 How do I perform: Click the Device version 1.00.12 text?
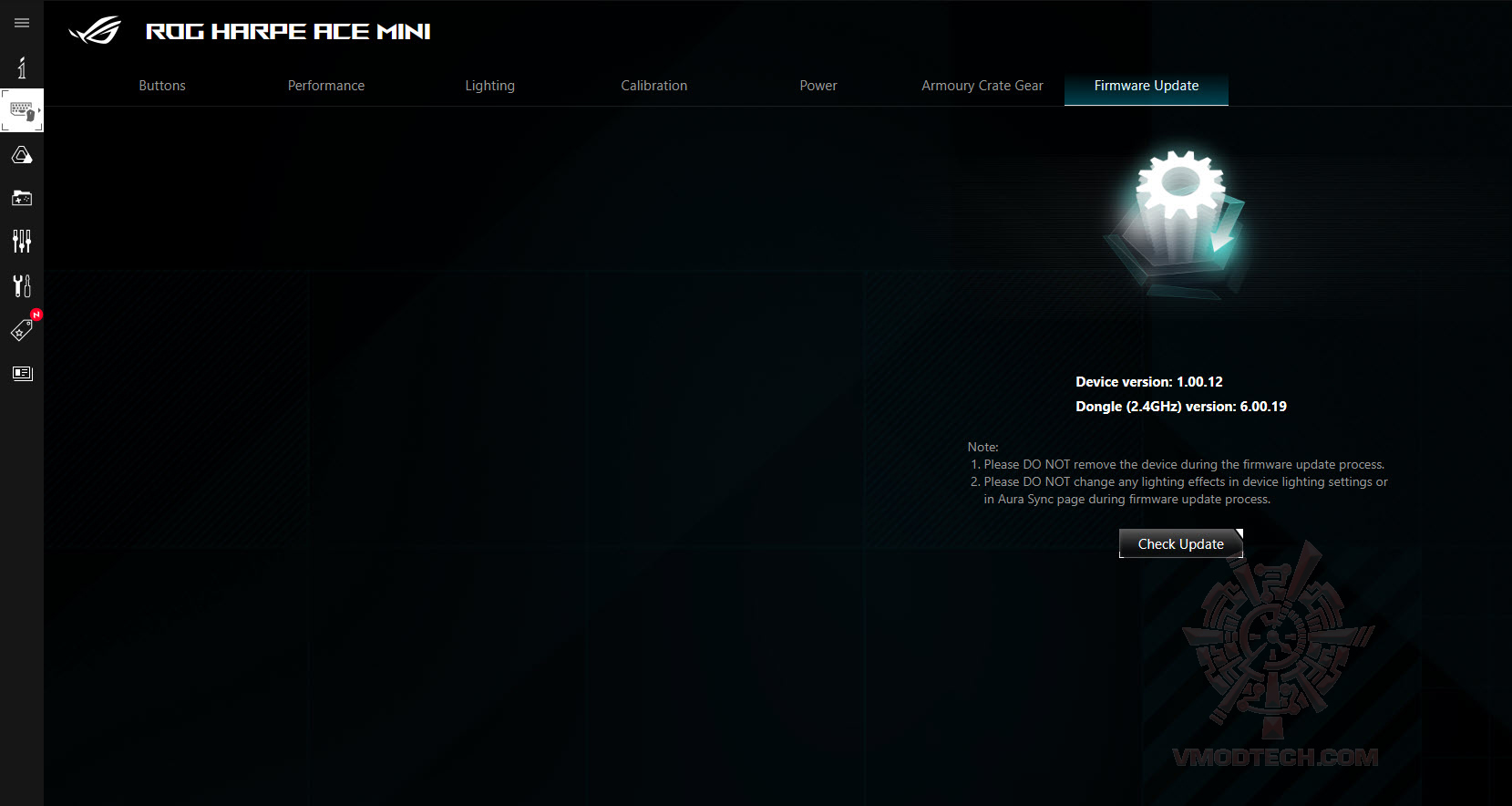click(x=1149, y=382)
